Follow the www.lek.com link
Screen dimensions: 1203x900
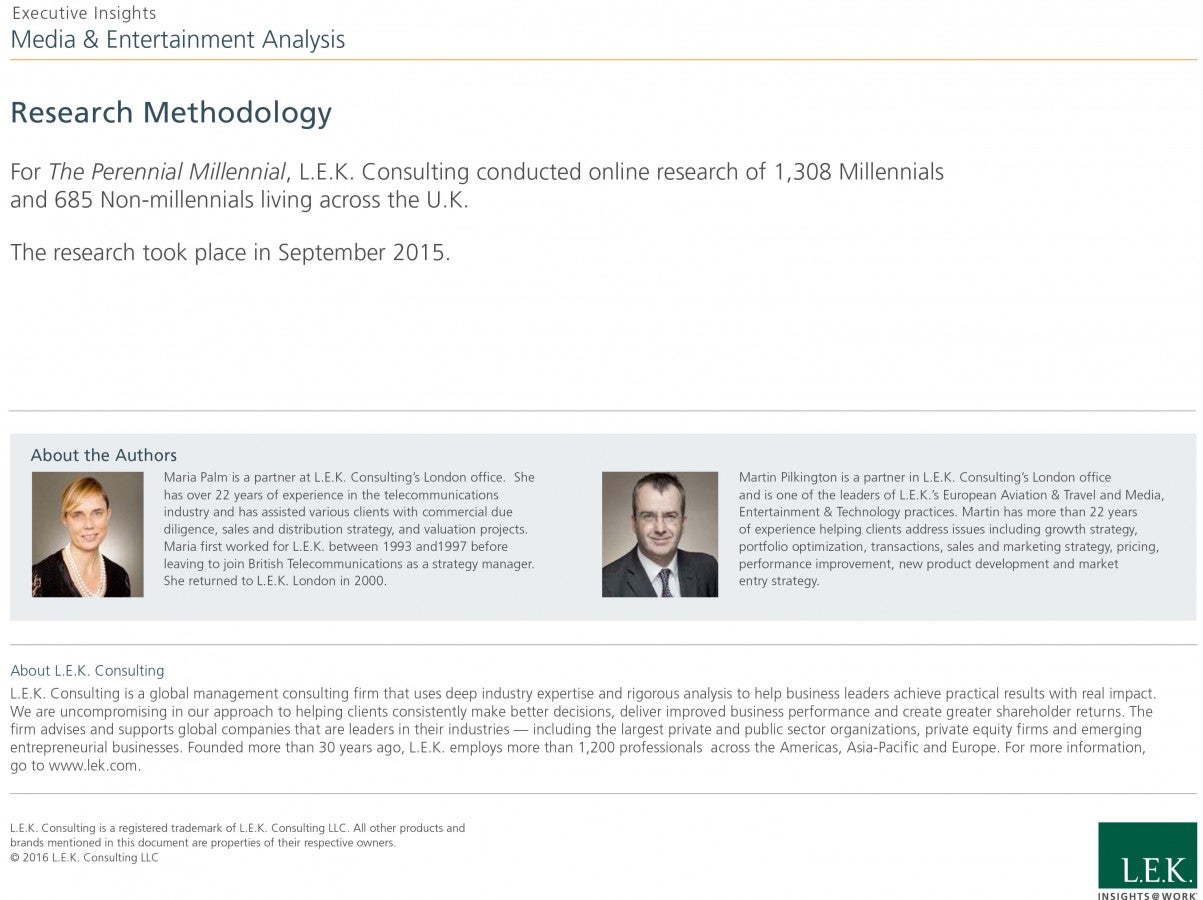(94, 766)
